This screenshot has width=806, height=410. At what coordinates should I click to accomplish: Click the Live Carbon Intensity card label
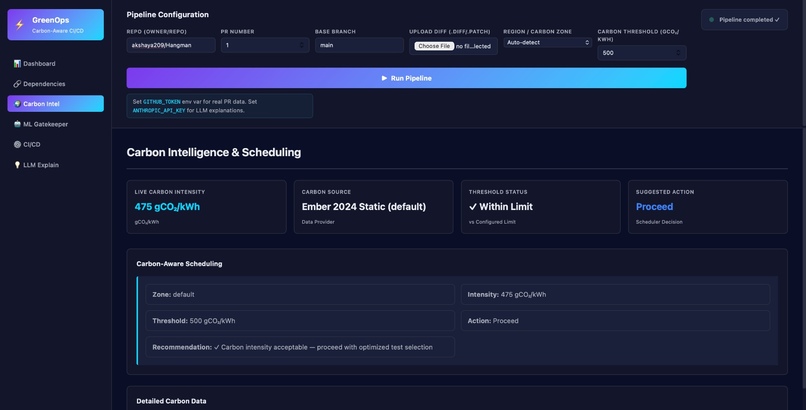(x=170, y=192)
